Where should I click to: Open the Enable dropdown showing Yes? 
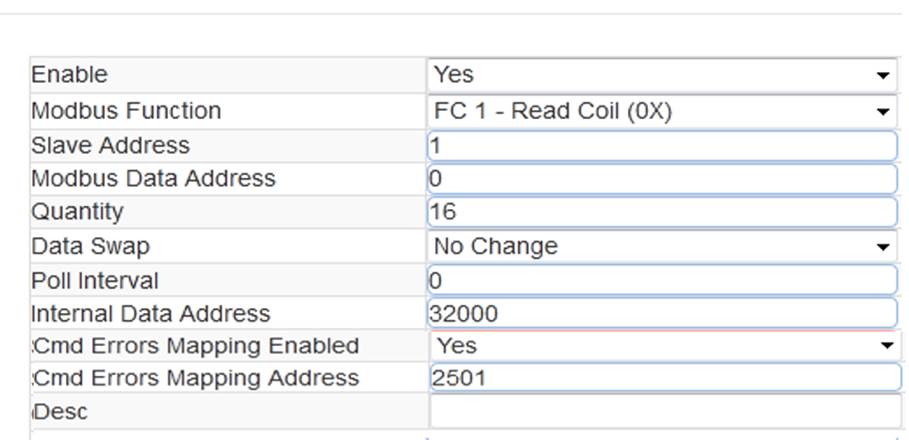[662, 75]
